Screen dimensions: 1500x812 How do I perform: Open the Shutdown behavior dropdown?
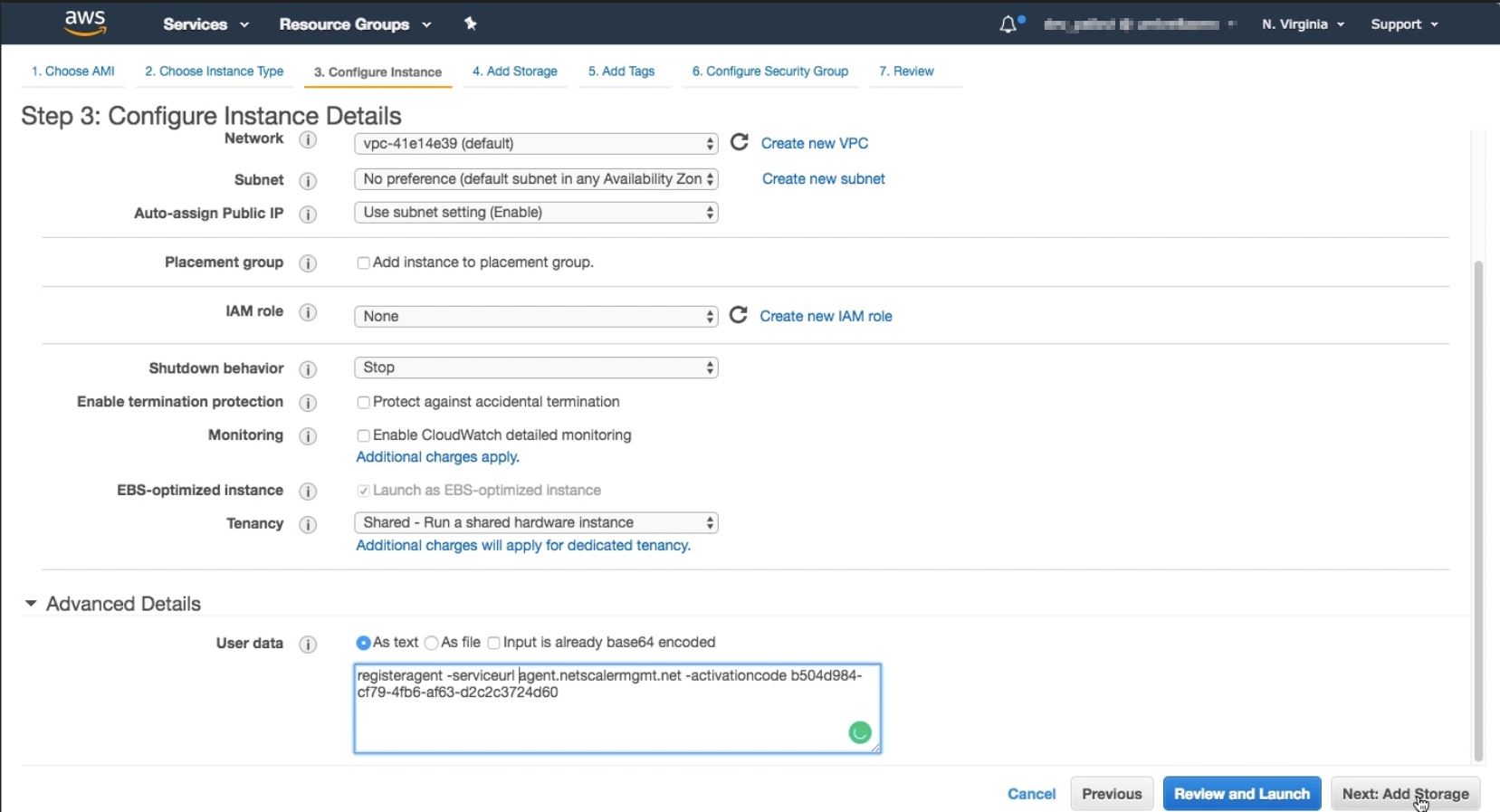click(x=536, y=368)
